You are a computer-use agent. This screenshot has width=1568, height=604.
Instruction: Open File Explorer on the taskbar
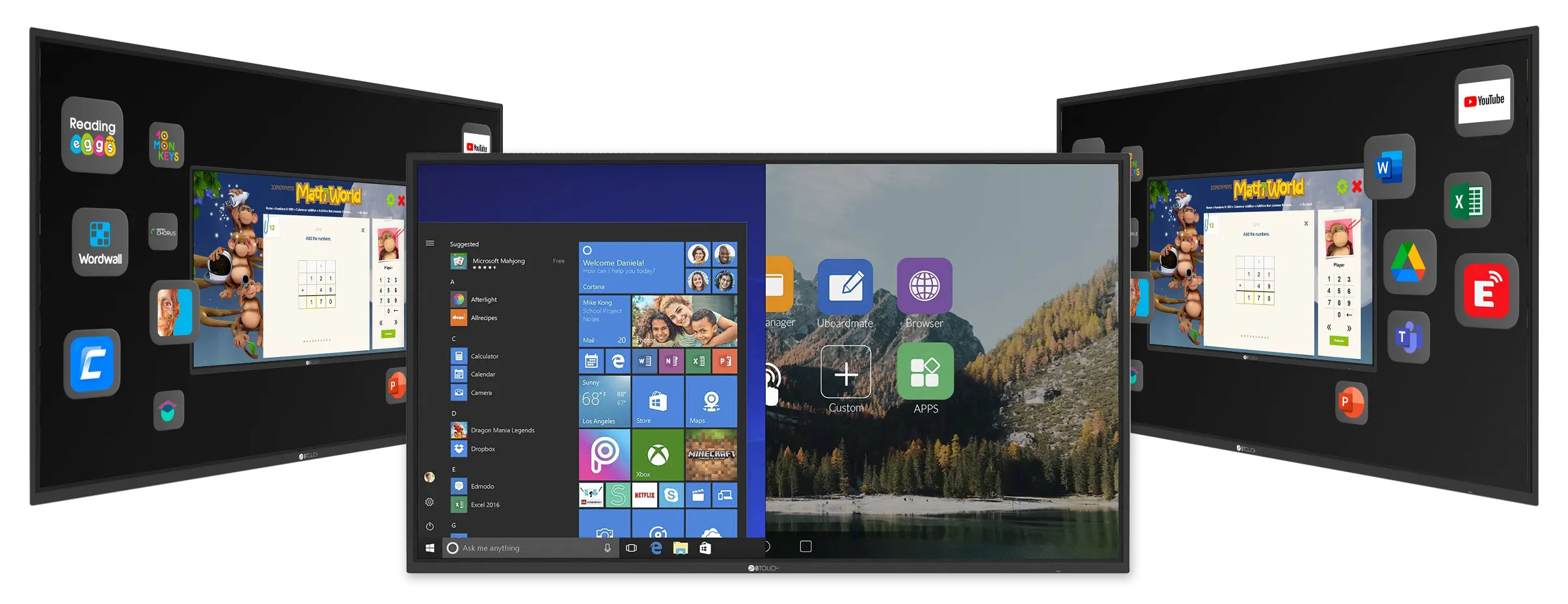coord(680,548)
